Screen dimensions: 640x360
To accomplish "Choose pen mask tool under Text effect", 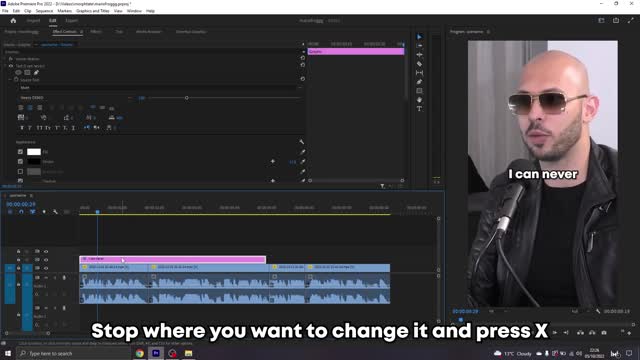I will (36, 73).
